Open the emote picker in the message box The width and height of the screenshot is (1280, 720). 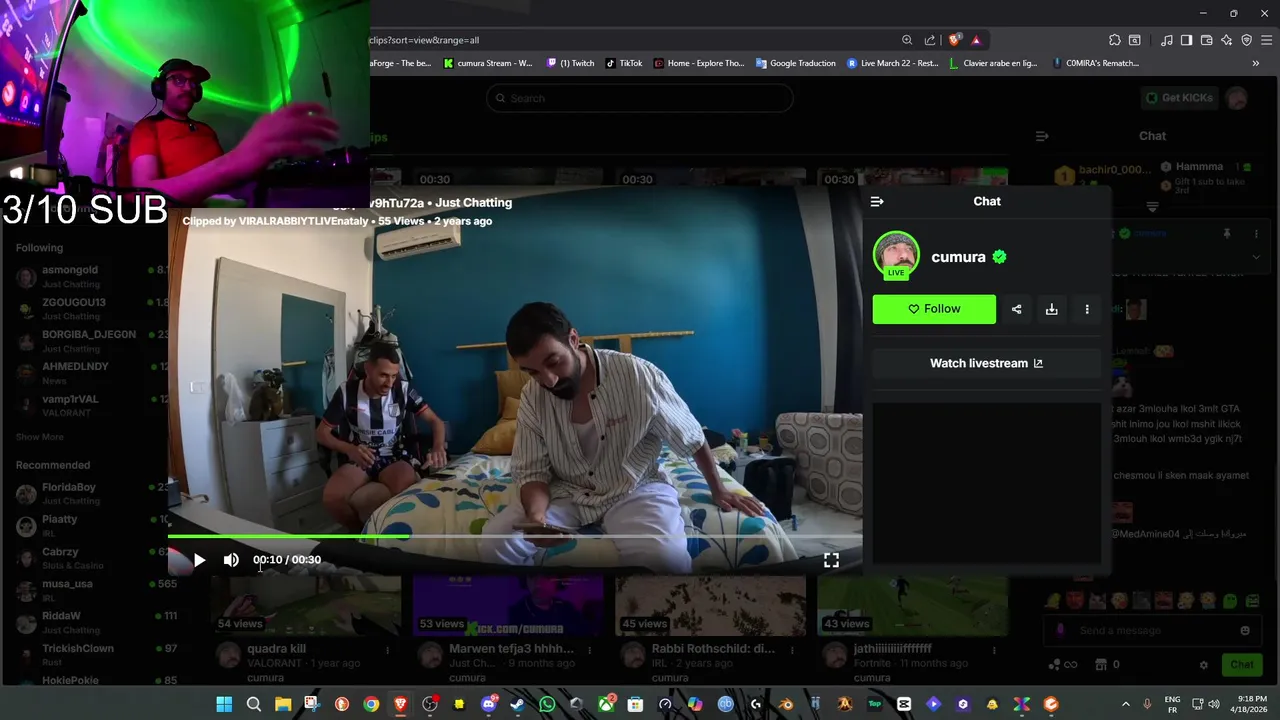pyautogui.click(x=1245, y=631)
